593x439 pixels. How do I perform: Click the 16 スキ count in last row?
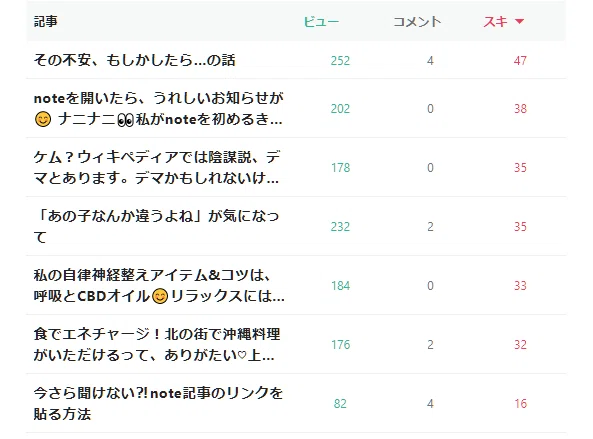coord(520,403)
